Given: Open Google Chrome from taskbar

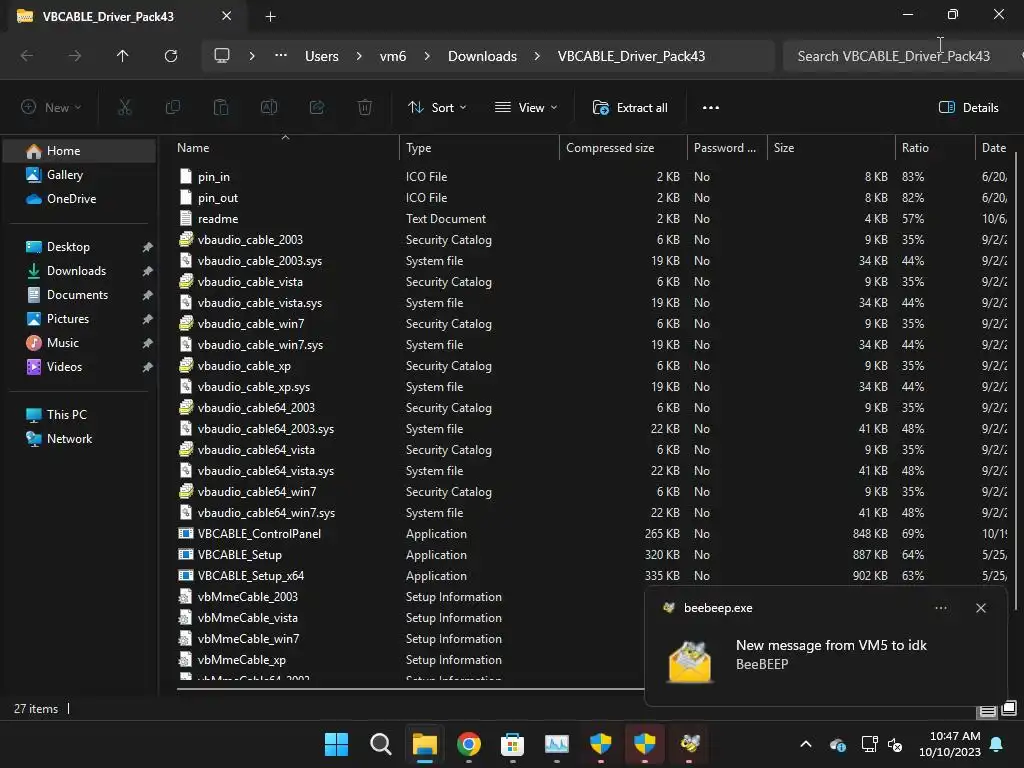Looking at the screenshot, I should (x=468, y=744).
